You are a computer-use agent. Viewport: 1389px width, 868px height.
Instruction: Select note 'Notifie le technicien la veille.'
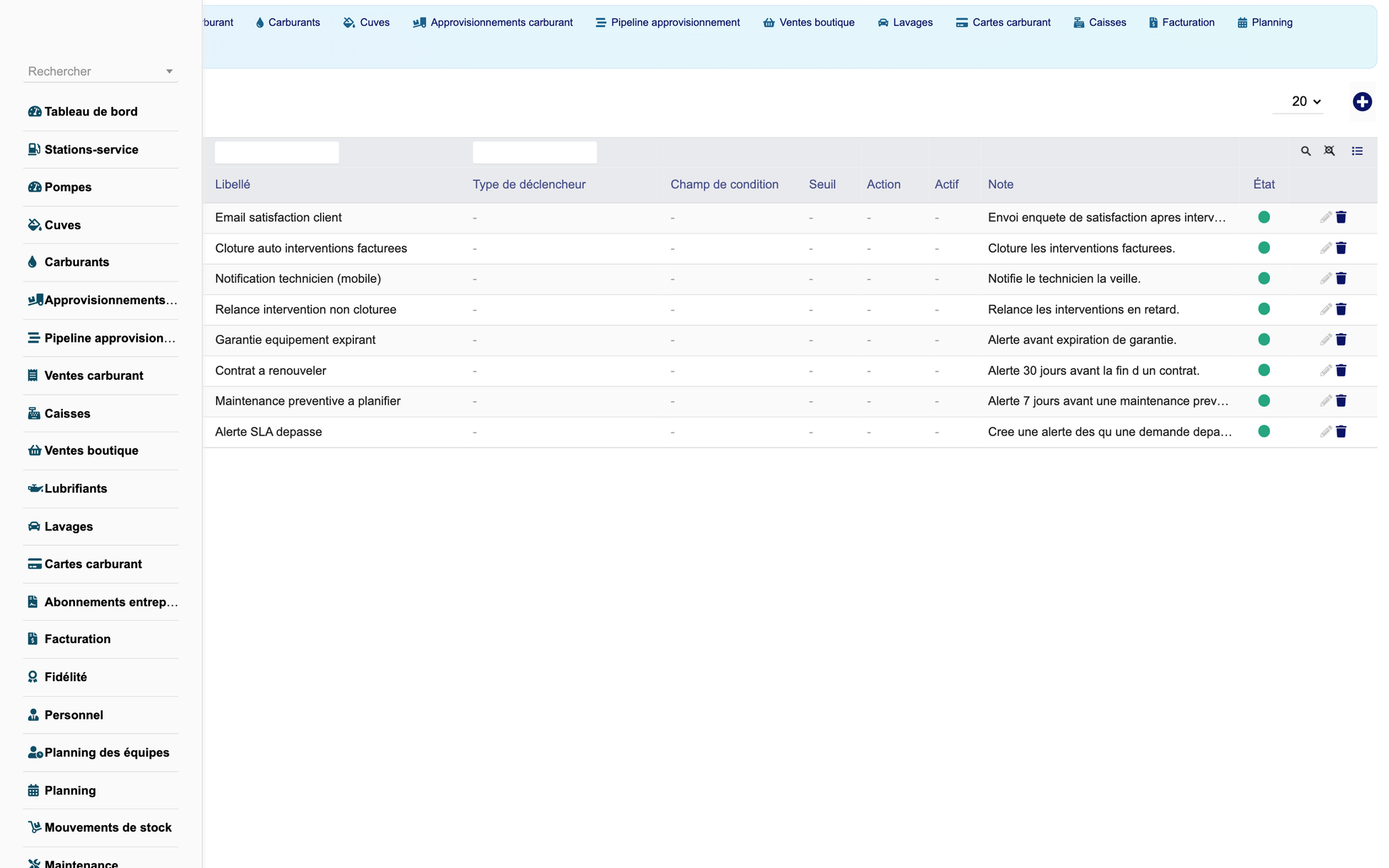point(1064,278)
